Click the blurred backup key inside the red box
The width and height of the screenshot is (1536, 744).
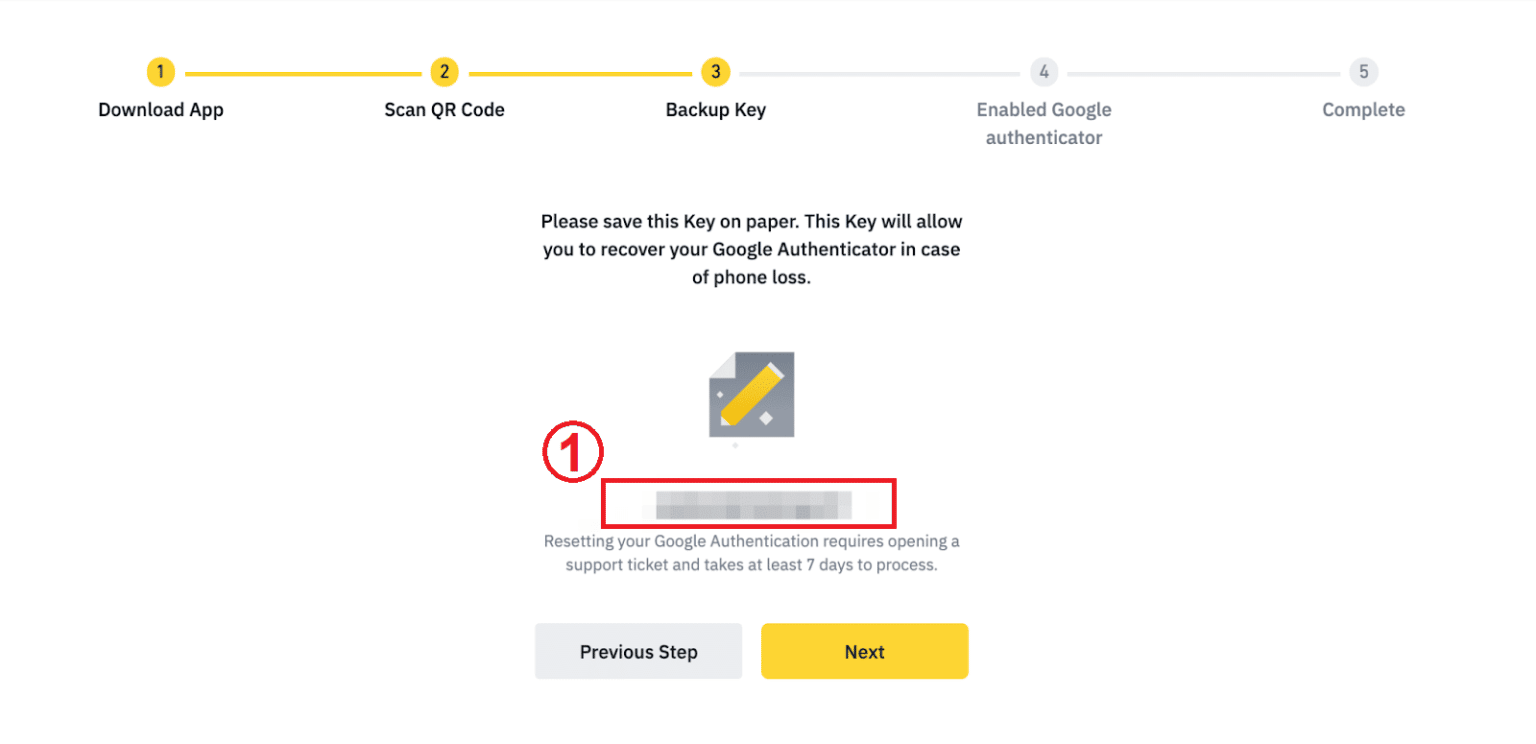click(x=748, y=503)
